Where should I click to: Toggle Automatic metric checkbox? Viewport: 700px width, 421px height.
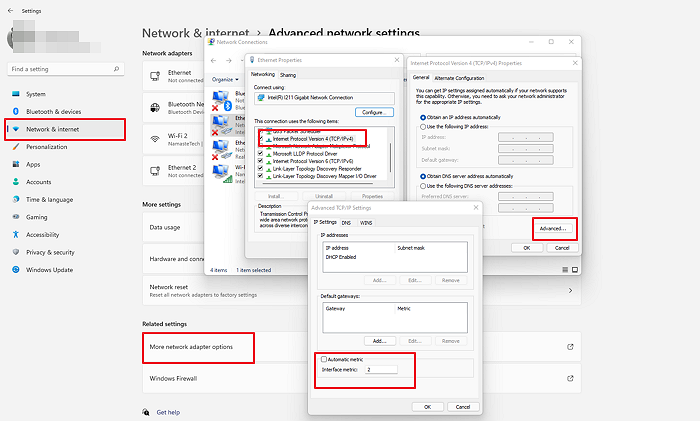(324, 359)
